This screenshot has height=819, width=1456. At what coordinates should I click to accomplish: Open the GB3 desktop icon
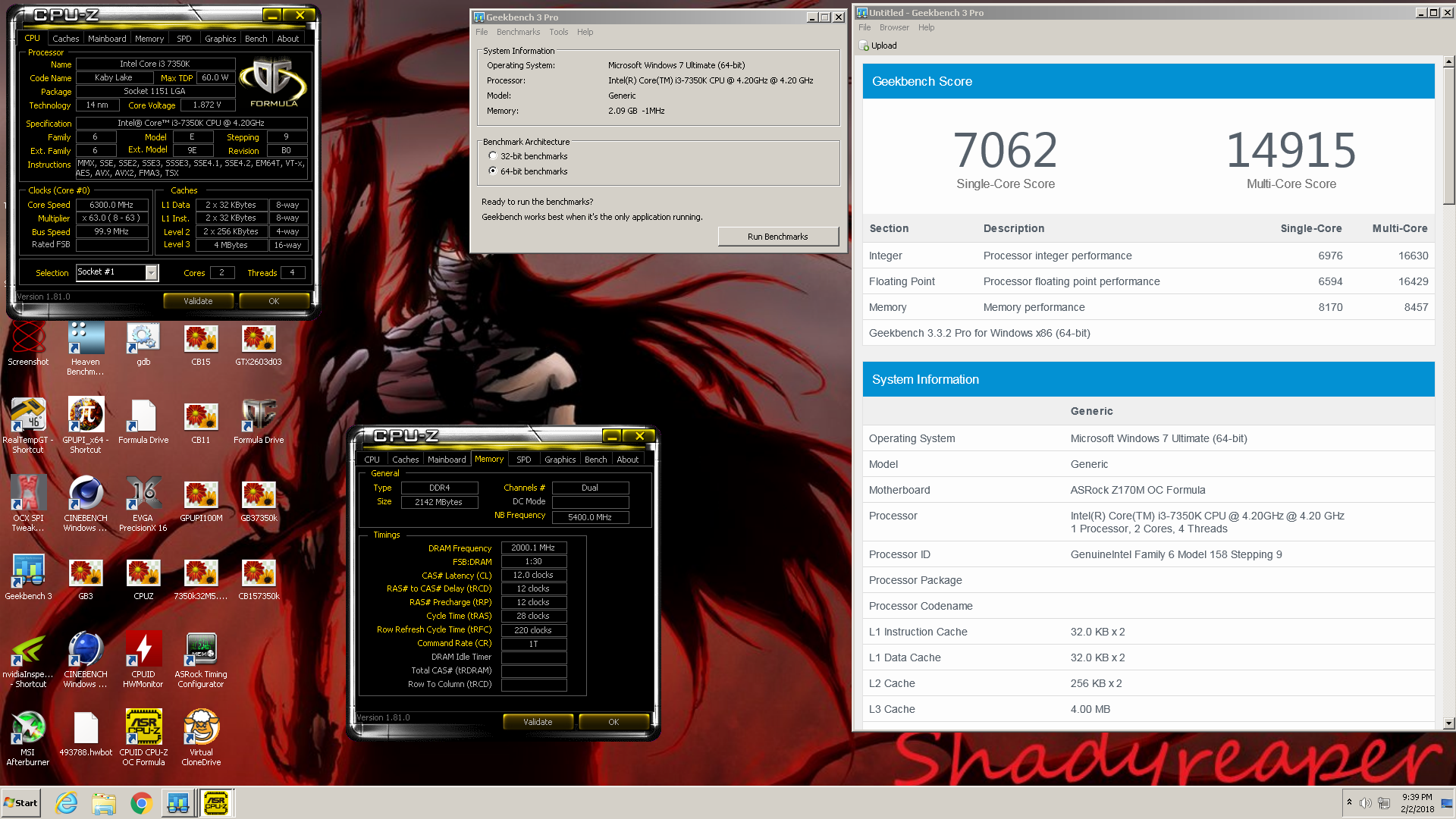[86, 580]
